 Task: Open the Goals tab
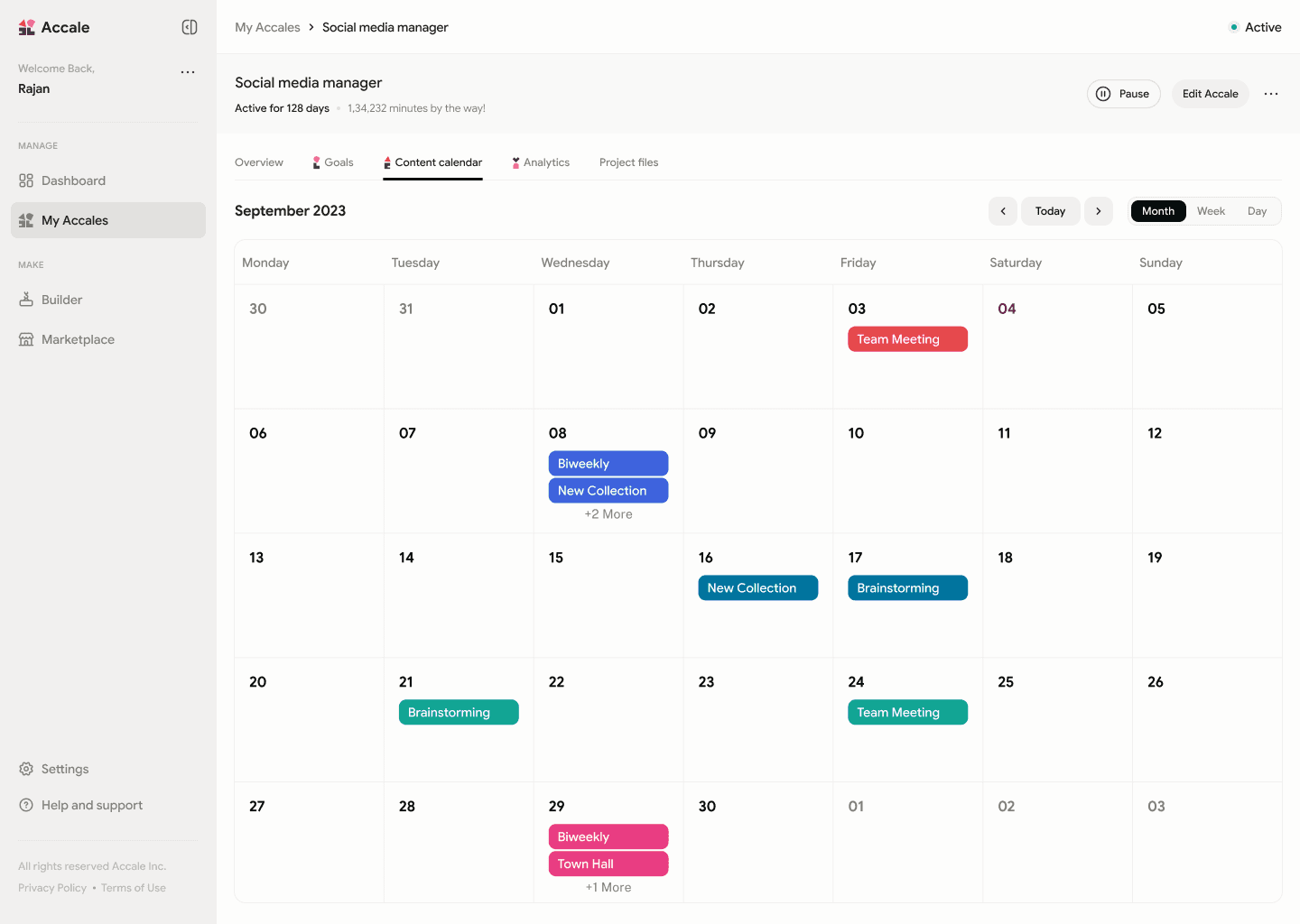tap(333, 162)
